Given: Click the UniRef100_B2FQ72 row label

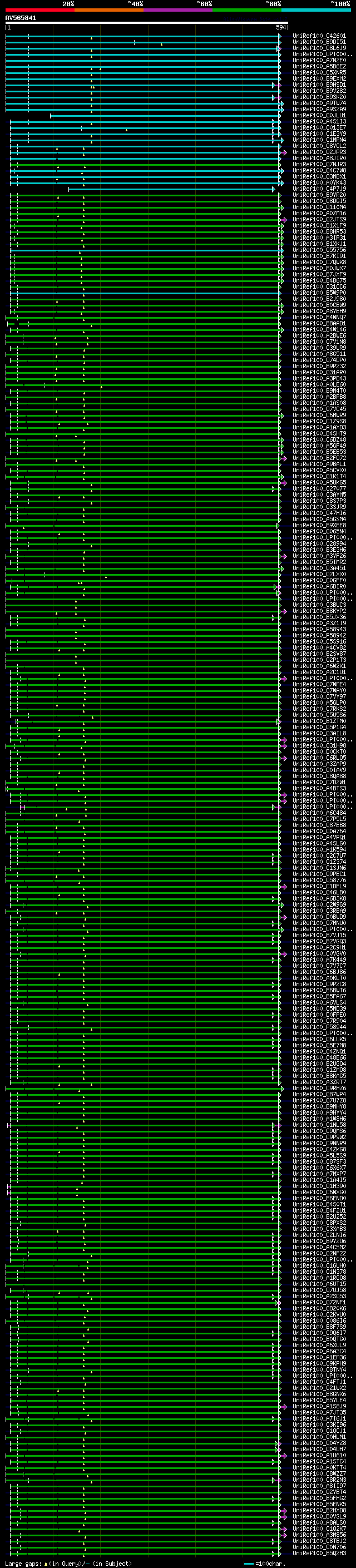Looking at the screenshot, I should coord(319,458).
